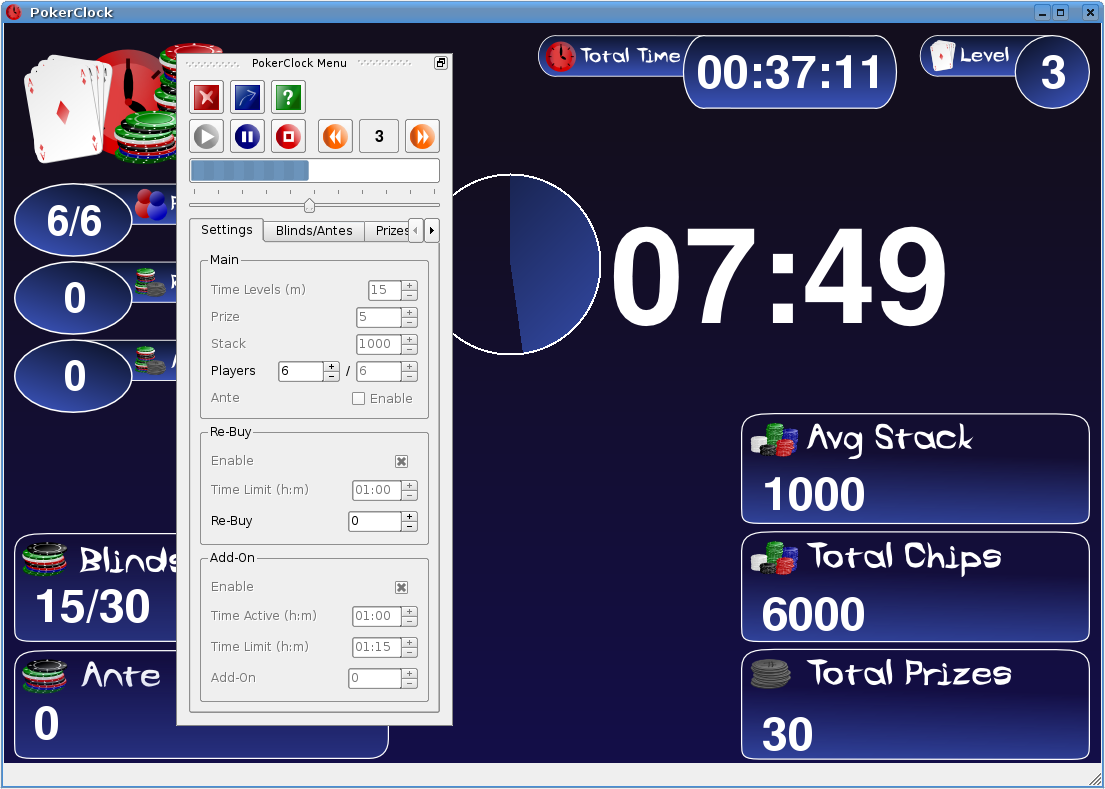Click the Total Chips icon
The image size is (1105, 789).
point(774,559)
